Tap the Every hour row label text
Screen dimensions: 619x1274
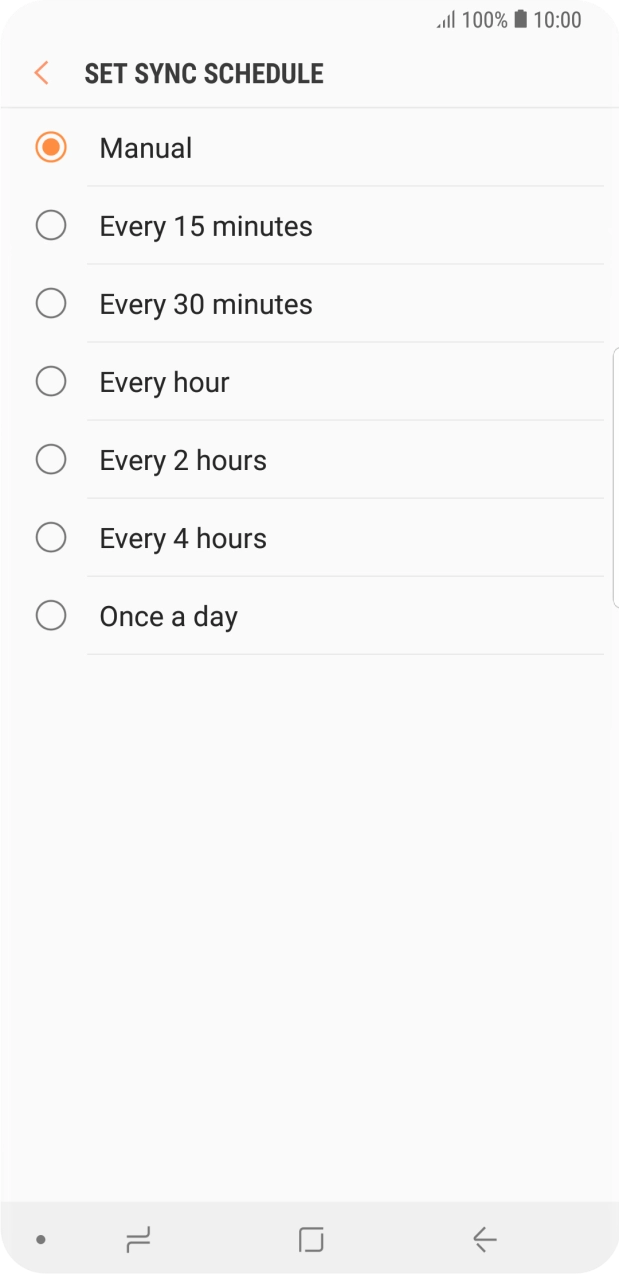tap(164, 381)
